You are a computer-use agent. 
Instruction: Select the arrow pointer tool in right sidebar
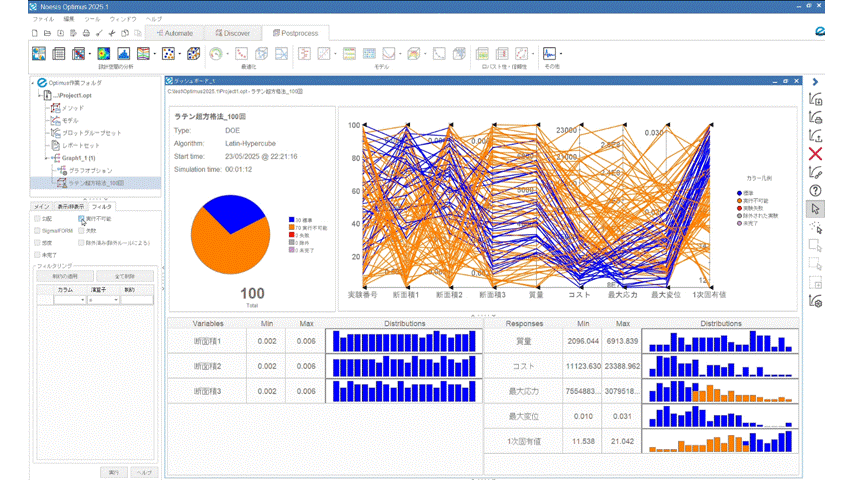point(815,209)
